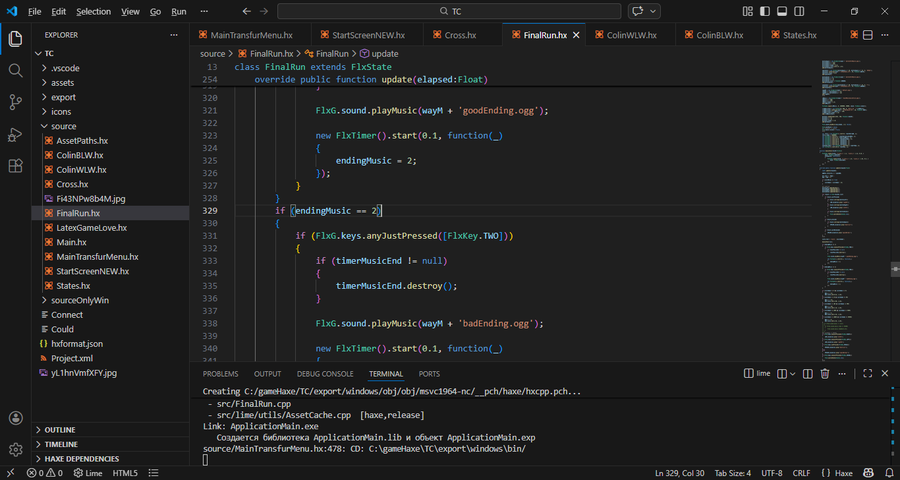Viewport: 900px width, 480px height.
Task: Open the Search view in activity bar
Action: click(x=15, y=70)
